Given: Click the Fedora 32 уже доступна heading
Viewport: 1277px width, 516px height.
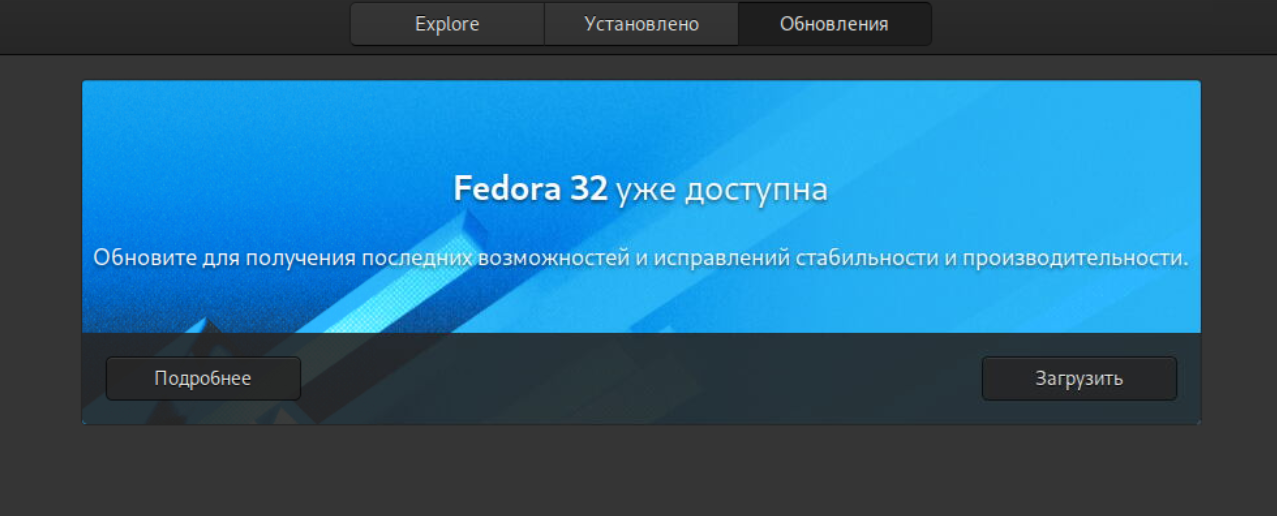Looking at the screenshot, I should coord(640,188).
